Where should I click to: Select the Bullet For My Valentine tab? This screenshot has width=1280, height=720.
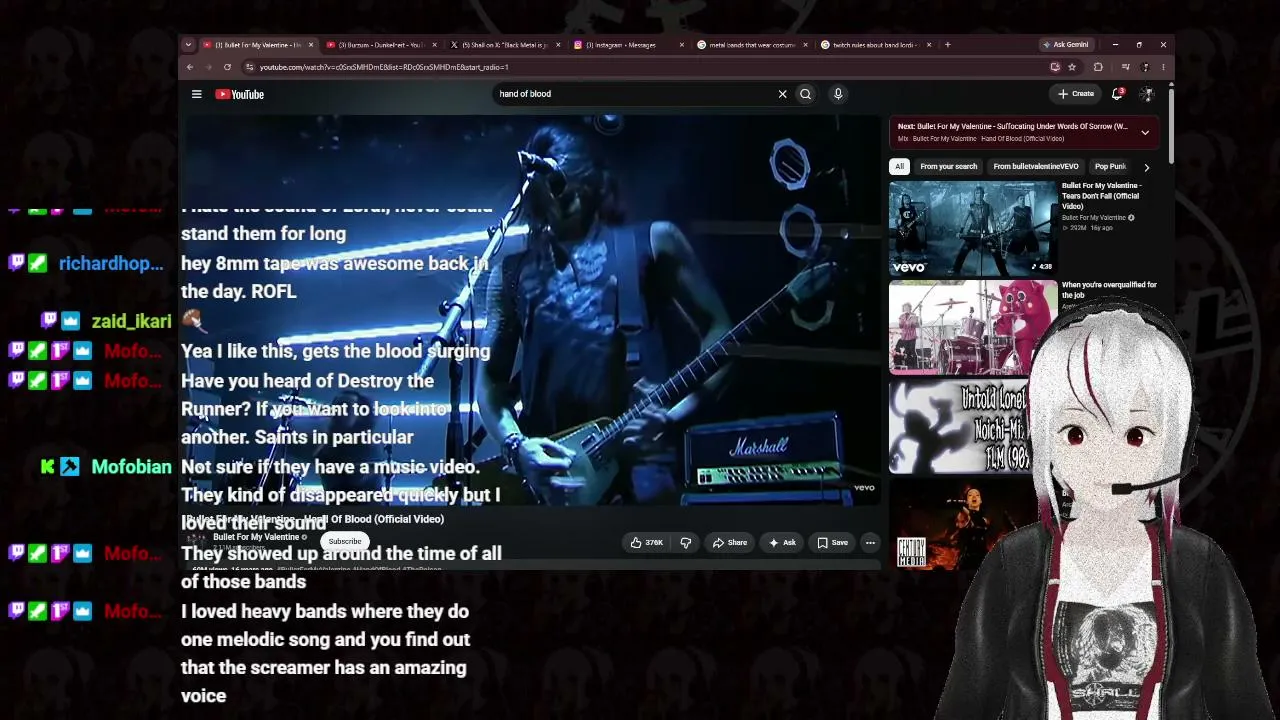[257, 45]
